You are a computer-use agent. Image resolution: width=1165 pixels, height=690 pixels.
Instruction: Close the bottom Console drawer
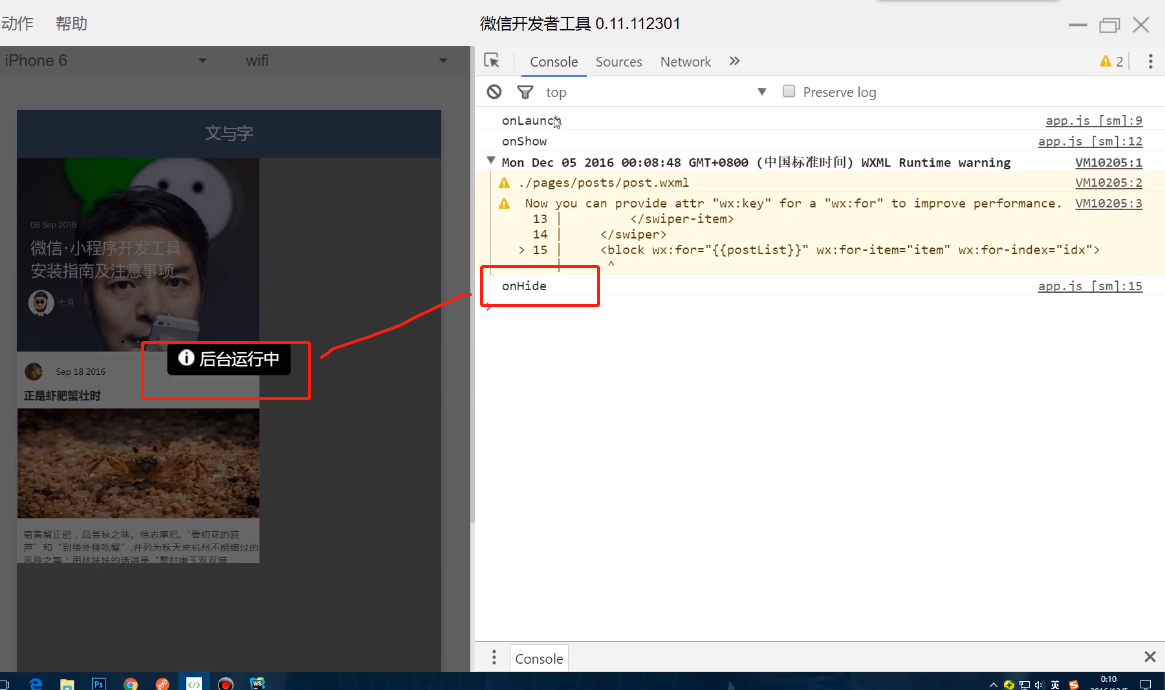click(1149, 657)
